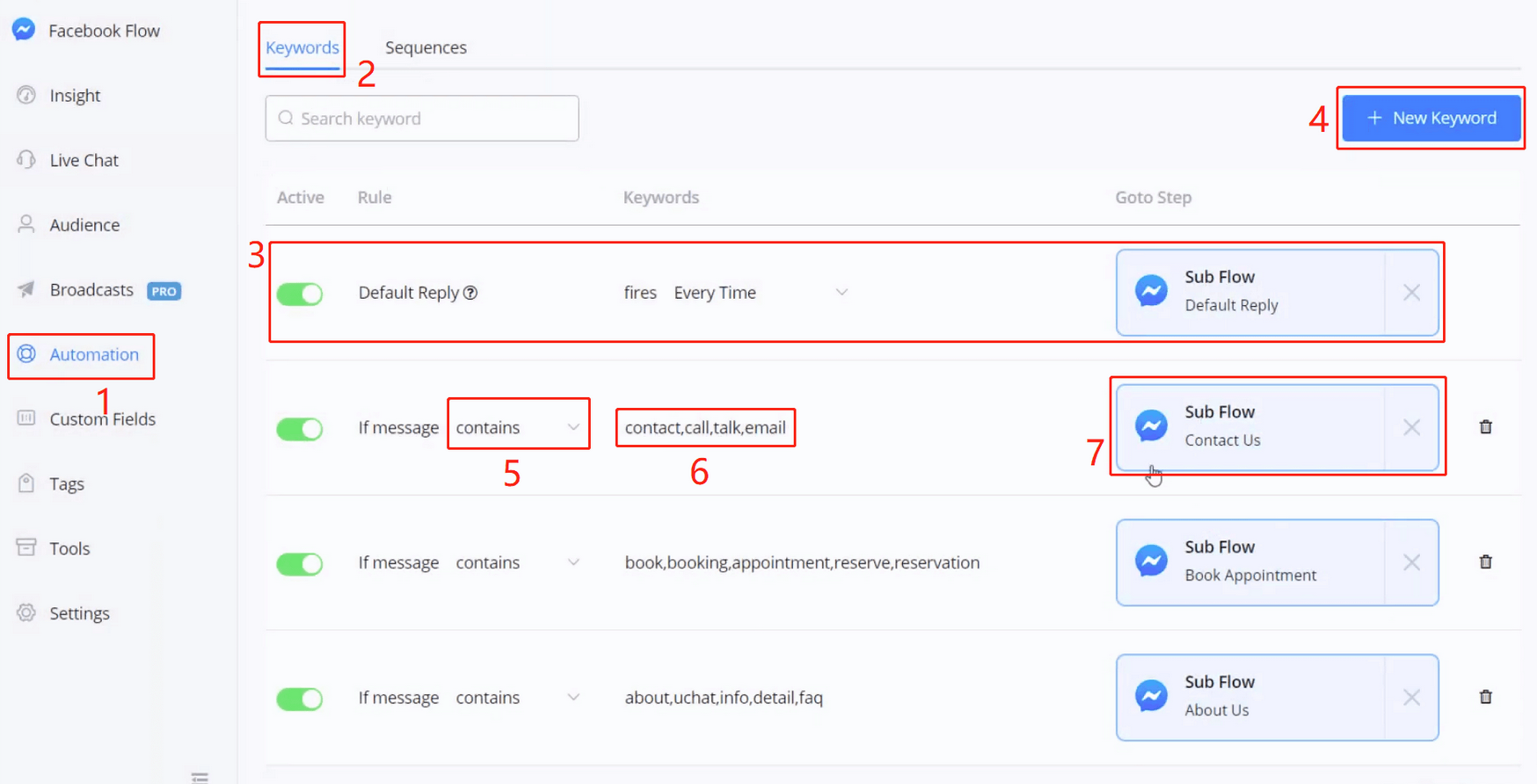This screenshot has width=1537, height=784.
Task: Switch to the Sequences tab
Action: [x=426, y=47]
